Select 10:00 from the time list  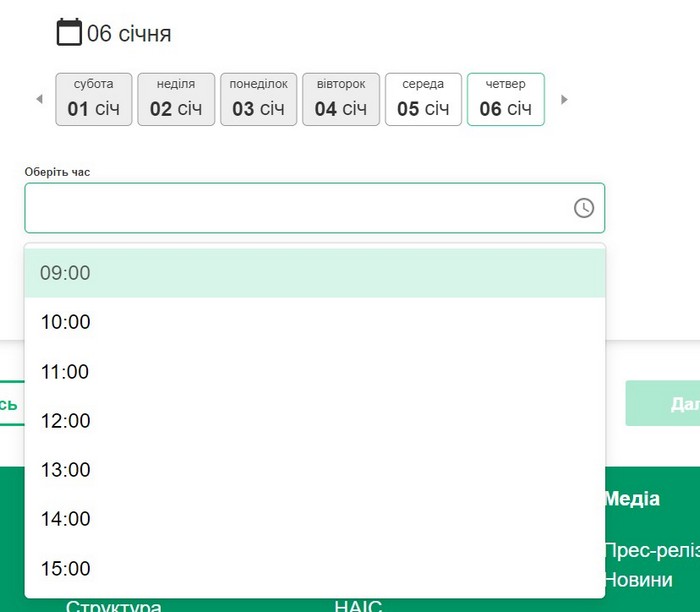(314, 322)
